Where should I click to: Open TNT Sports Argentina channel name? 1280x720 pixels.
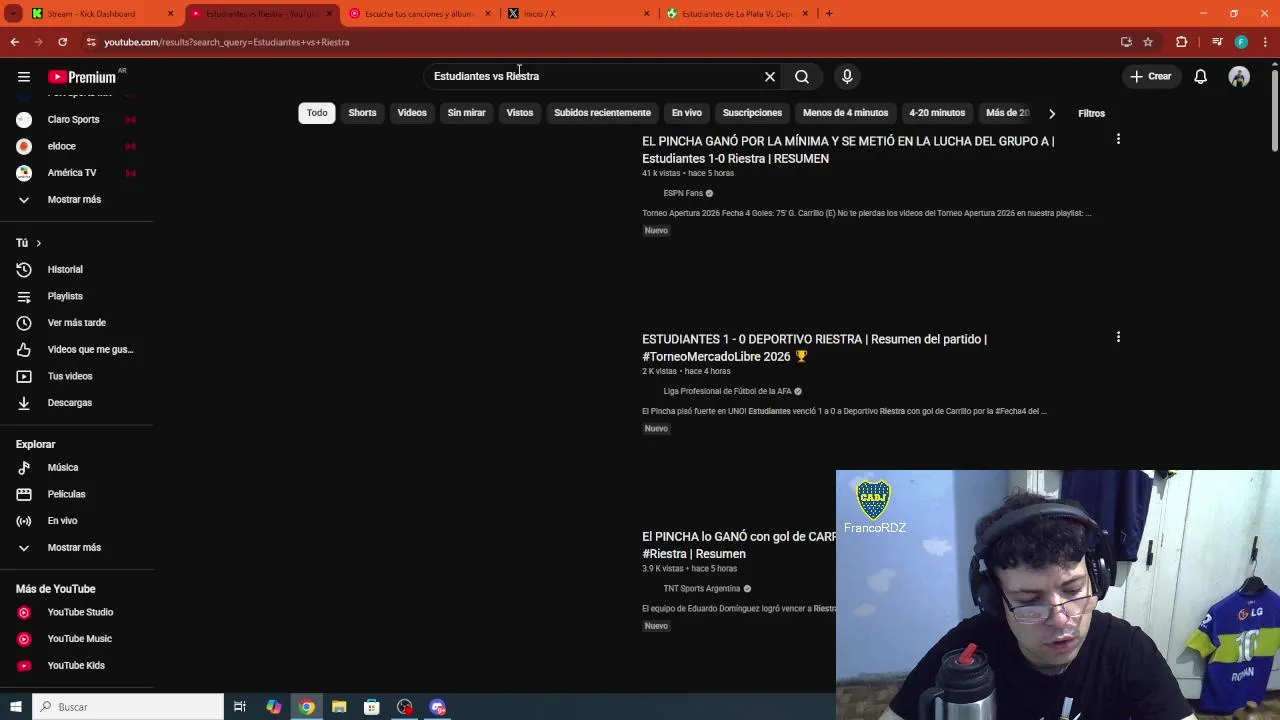tap(701, 589)
